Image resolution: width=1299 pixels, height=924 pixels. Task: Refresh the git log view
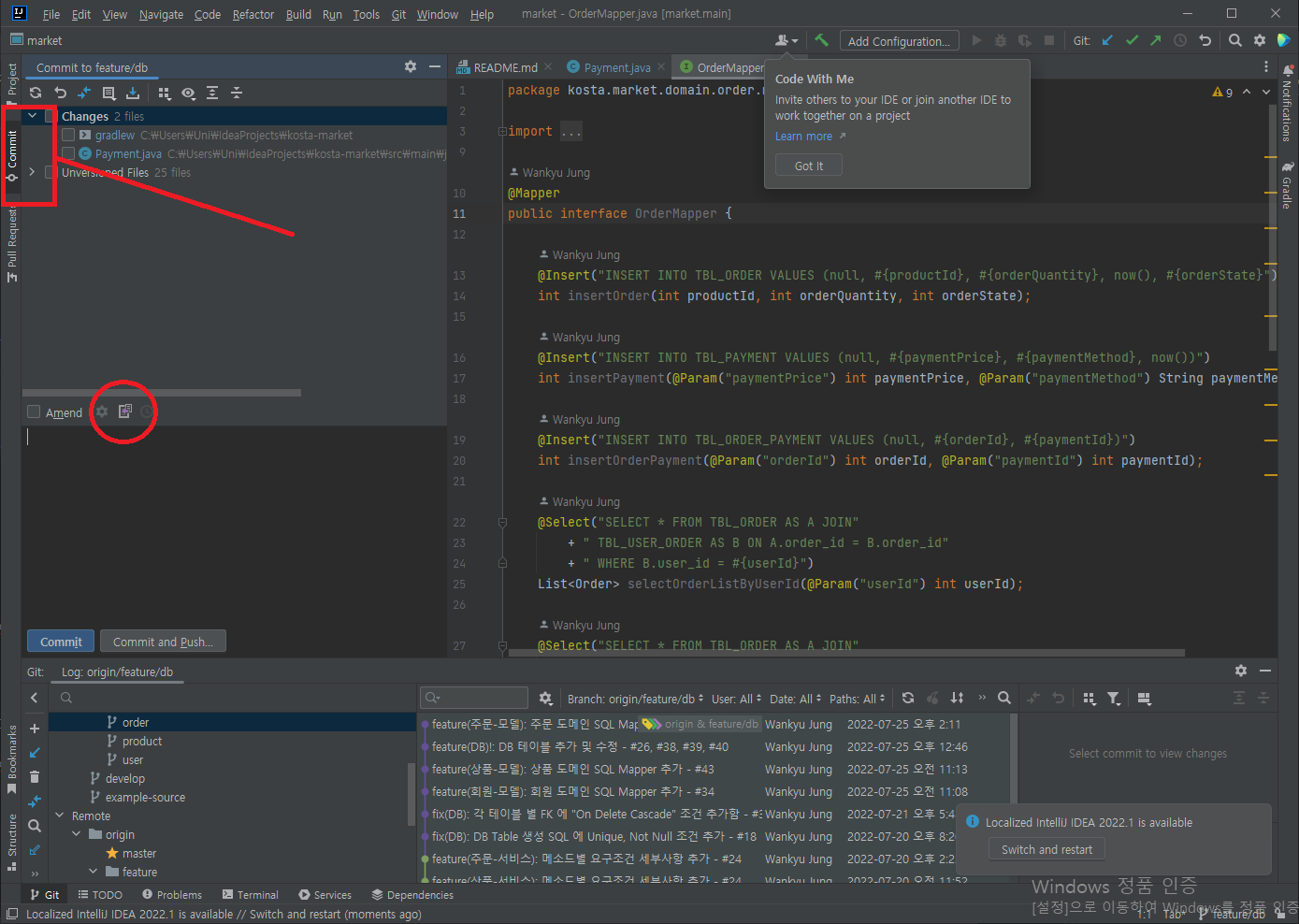(907, 698)
